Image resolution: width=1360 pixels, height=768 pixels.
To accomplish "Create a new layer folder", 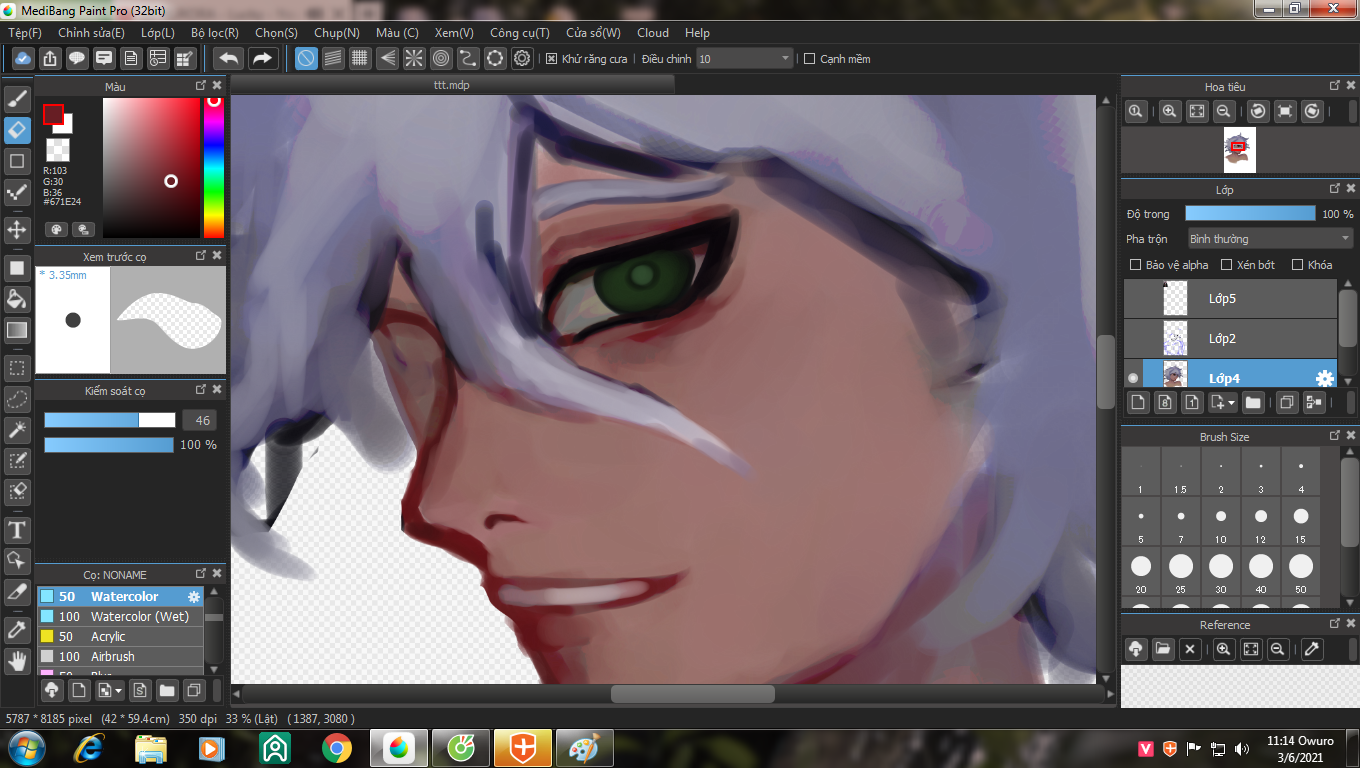I will coord(1252,402).
